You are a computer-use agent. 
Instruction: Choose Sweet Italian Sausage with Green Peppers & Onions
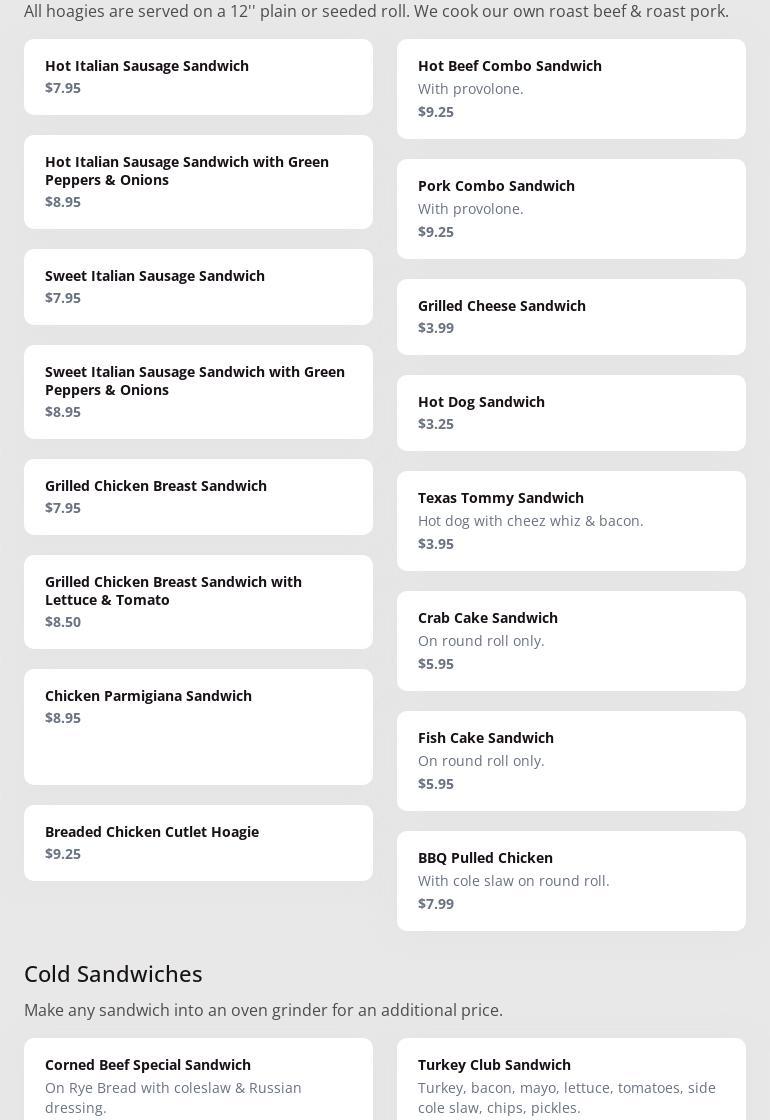point(198,391)
